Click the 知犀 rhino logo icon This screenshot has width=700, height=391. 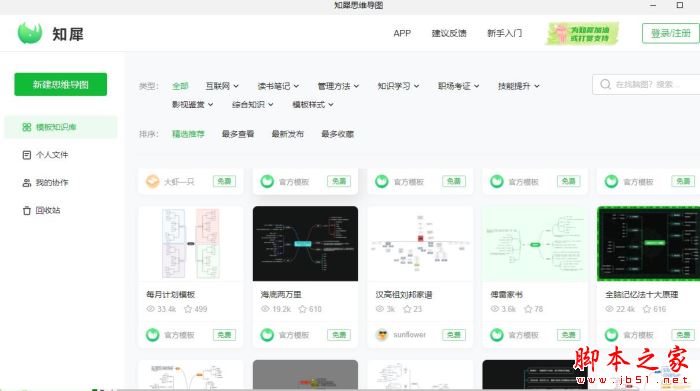click(x=29, y=33)
